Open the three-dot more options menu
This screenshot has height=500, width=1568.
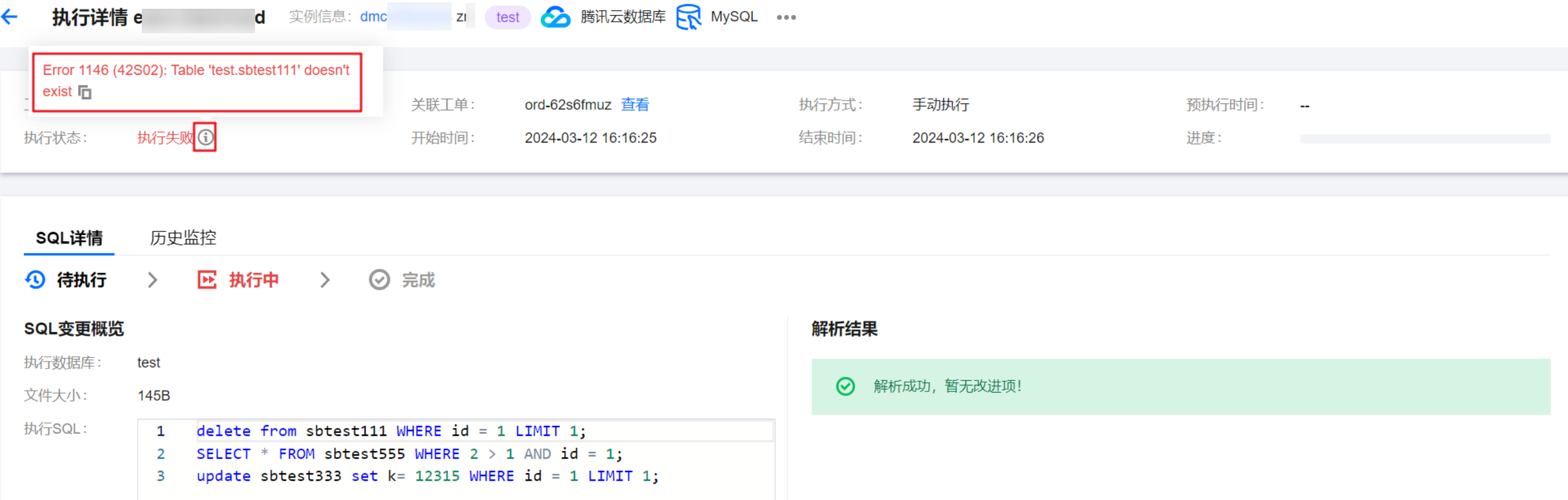(x=786, y=17)
